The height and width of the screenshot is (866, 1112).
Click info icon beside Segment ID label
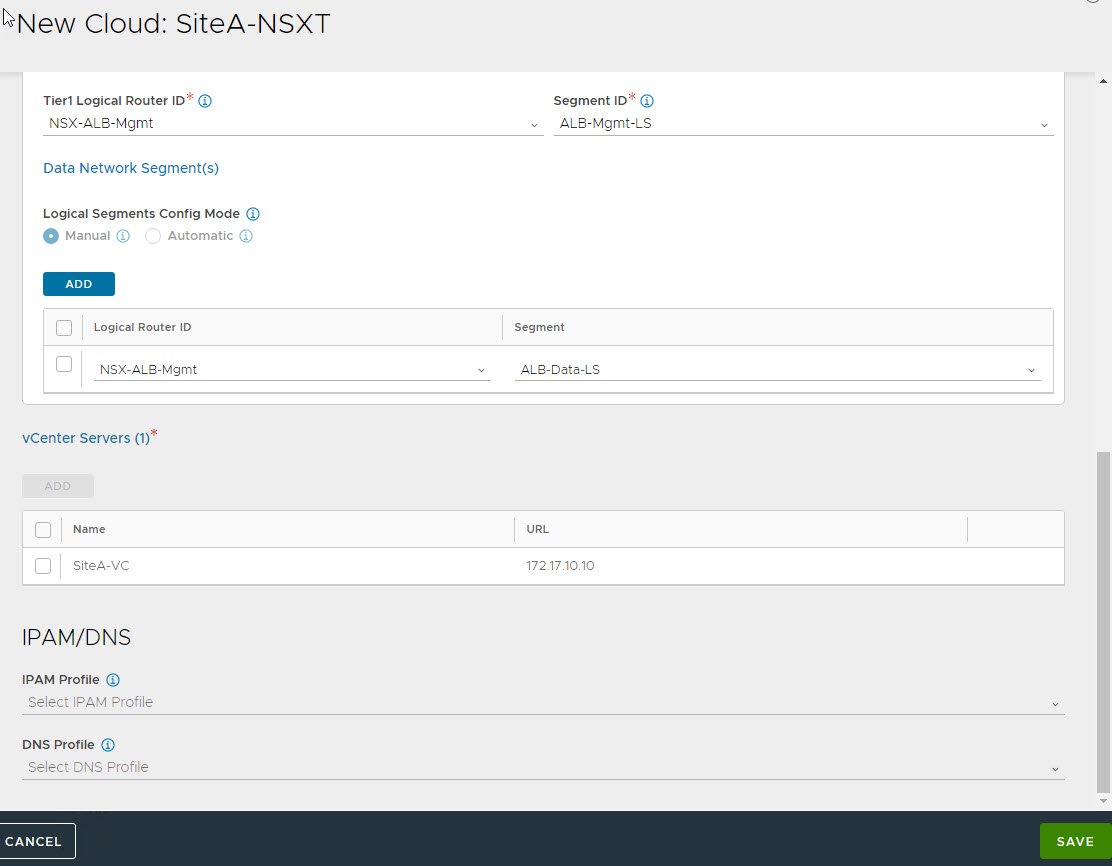click(647, 101)
